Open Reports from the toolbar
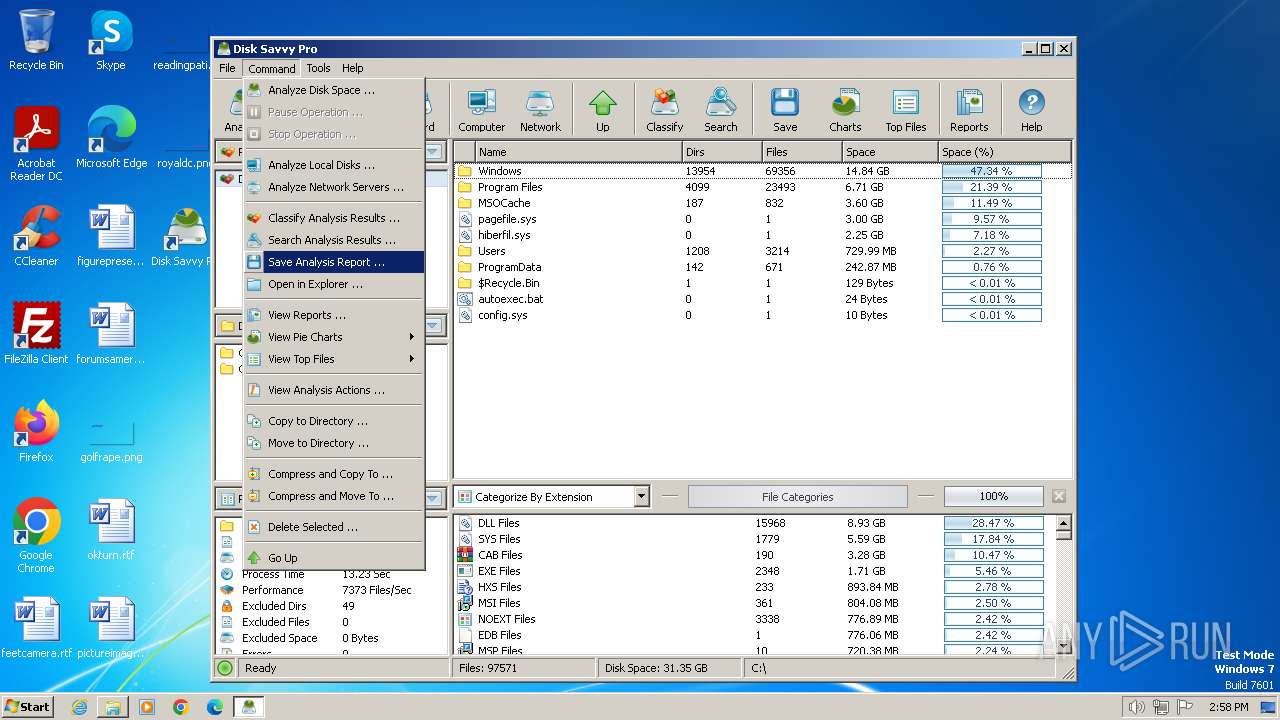Viewport: 1280px width, 720px height. click(968, 110)
